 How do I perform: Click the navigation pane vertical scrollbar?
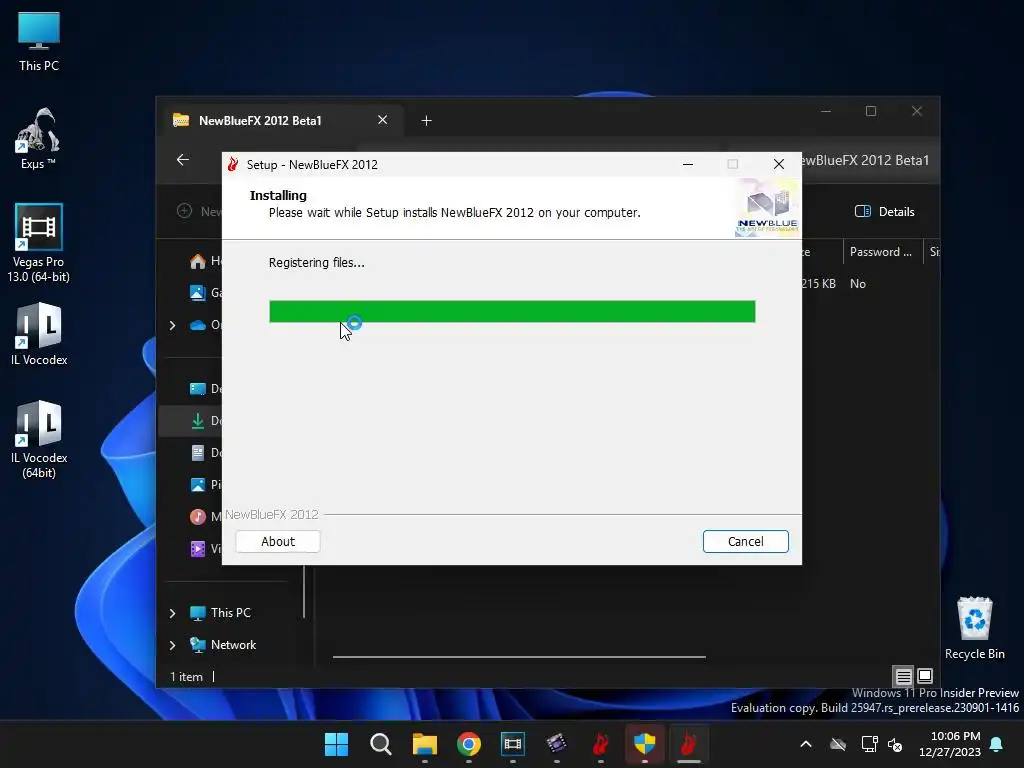point(304,591)
